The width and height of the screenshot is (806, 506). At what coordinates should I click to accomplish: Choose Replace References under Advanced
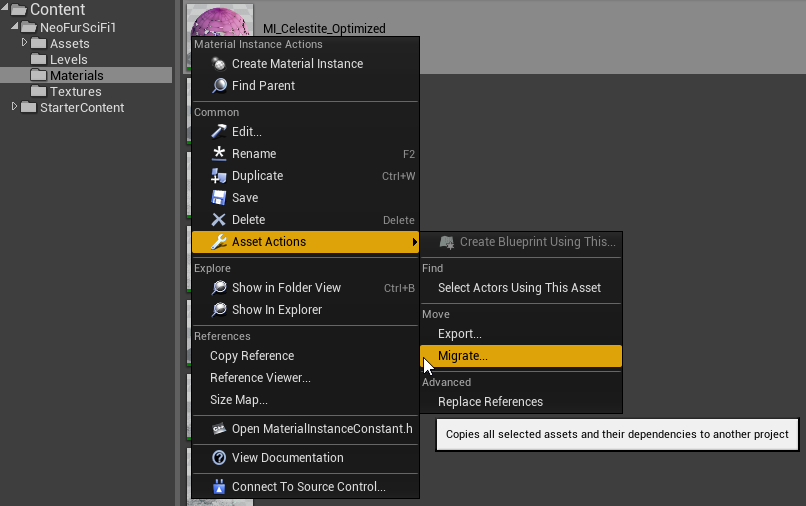tap(490, 402)
